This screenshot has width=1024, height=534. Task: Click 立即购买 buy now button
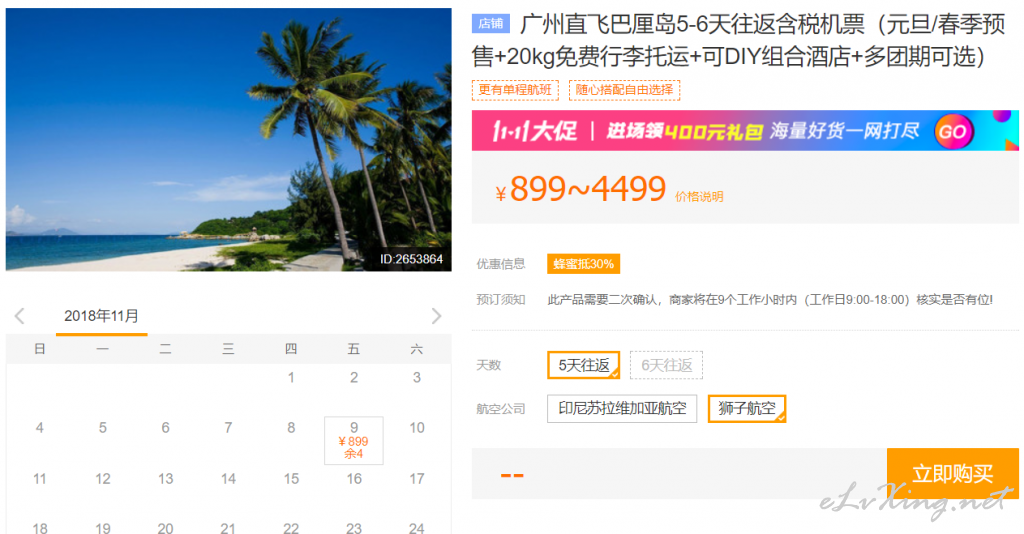(x=952, y=473)
